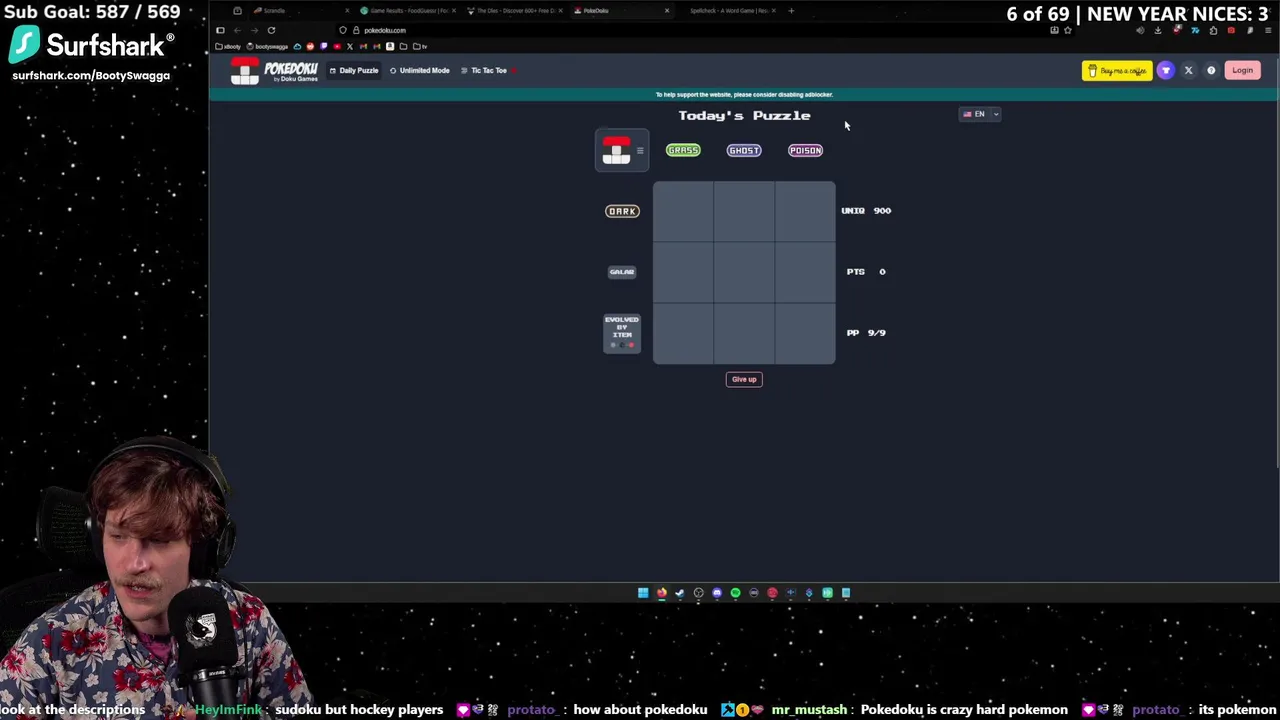Switch to Unlimited Mode
Image resolution: width=1280 pixels, height=720 pixels.
[420, 70]
